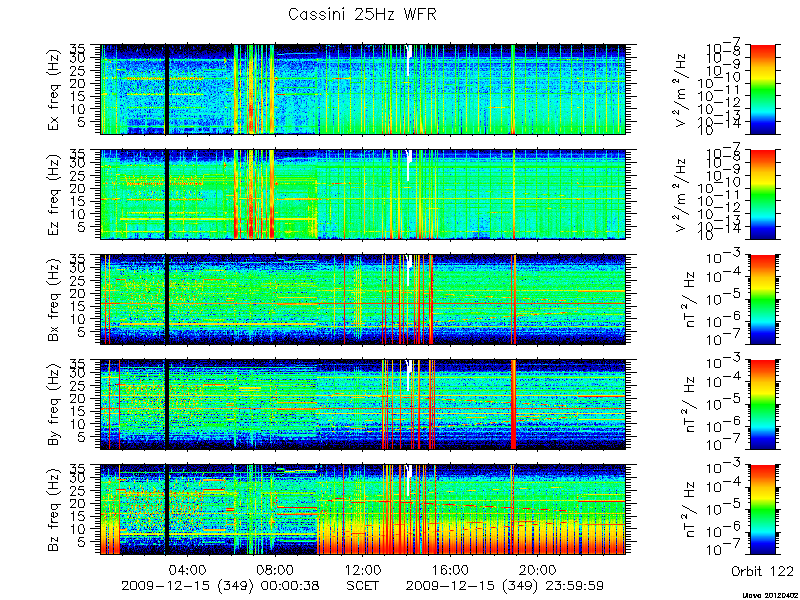This screenshot has height=600, width=800.
Task: Click the 16:00 time axis label
Action: pos(451,569)
